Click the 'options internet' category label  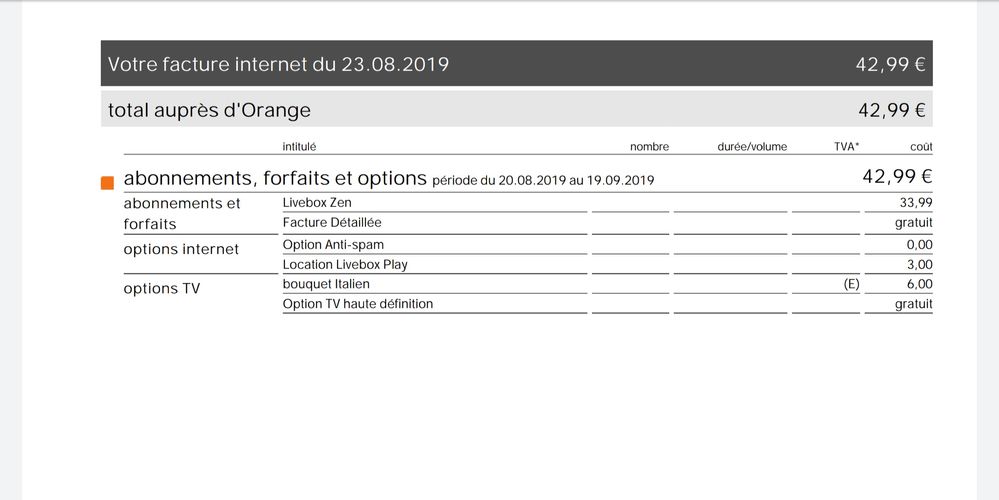(181, 249)
